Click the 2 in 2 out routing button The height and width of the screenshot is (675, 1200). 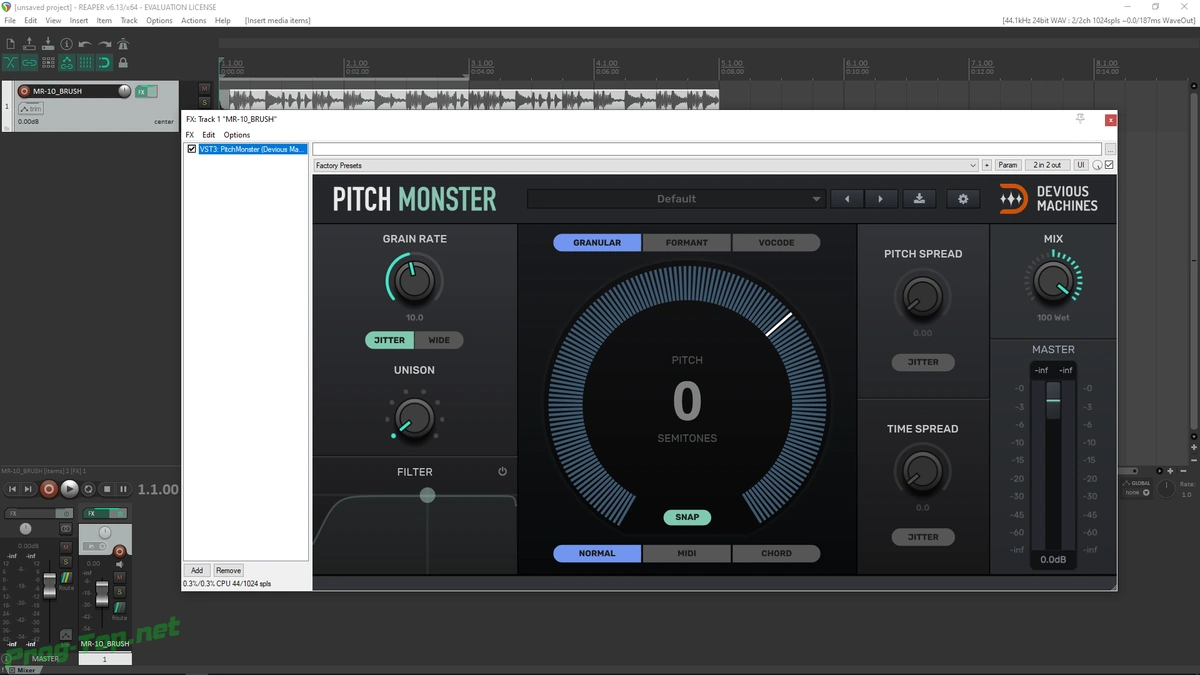[1047, 165]
